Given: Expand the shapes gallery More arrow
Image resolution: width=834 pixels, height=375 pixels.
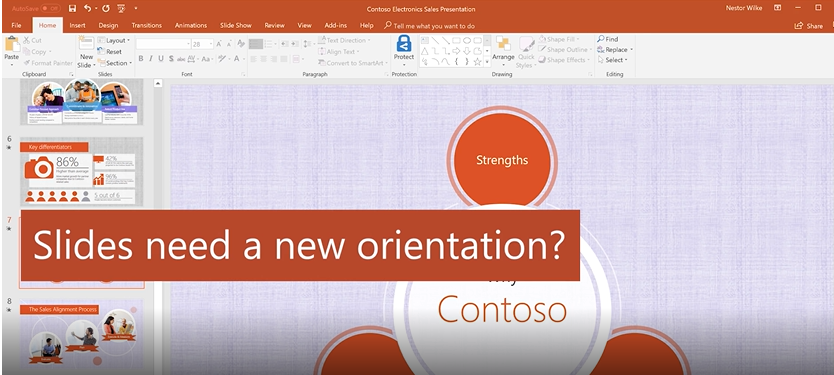Looking at the screenshot, I should (487, 62).
